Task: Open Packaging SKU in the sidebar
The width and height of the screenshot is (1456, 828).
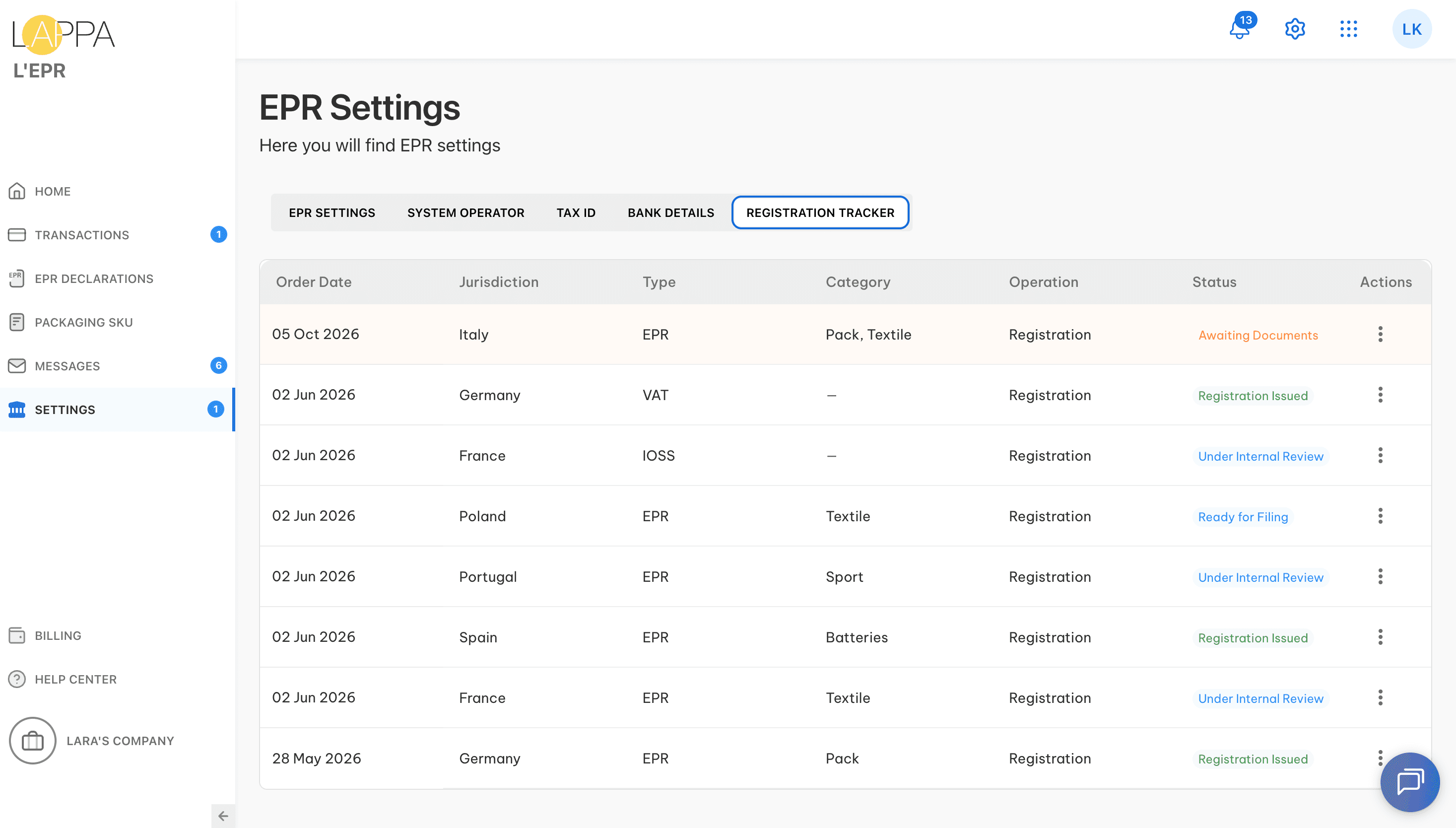Action: tap(117, 322)
